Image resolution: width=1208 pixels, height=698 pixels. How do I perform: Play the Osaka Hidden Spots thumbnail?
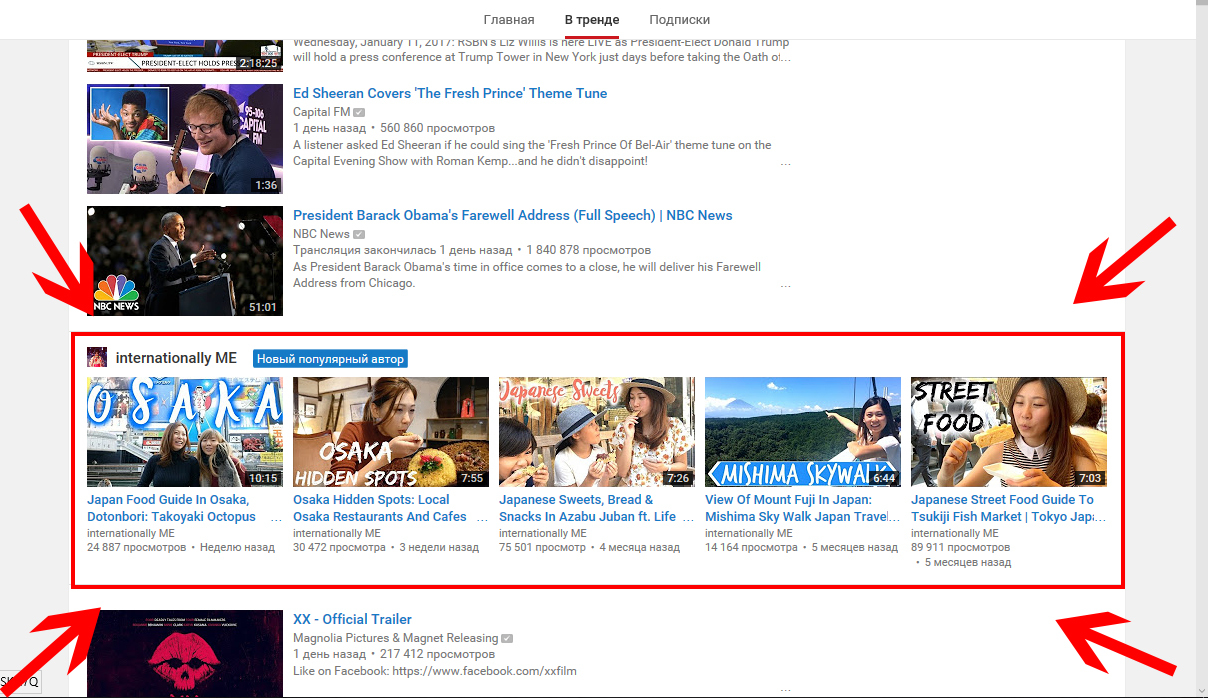coord(391,432)
